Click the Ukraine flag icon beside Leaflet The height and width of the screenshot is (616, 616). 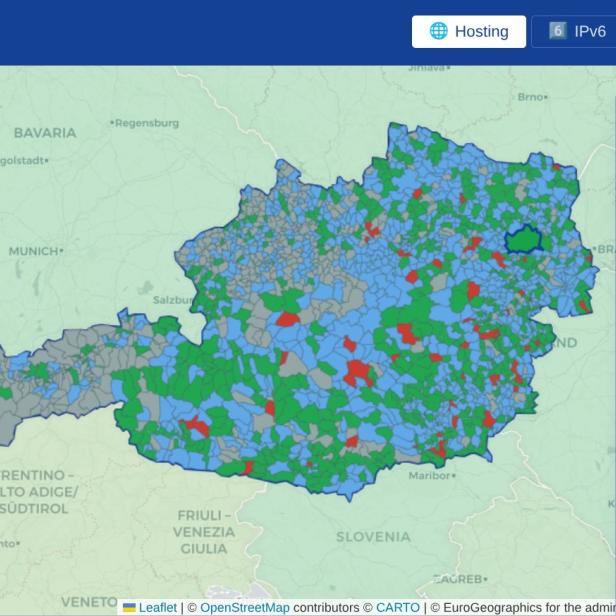point(129,608)
